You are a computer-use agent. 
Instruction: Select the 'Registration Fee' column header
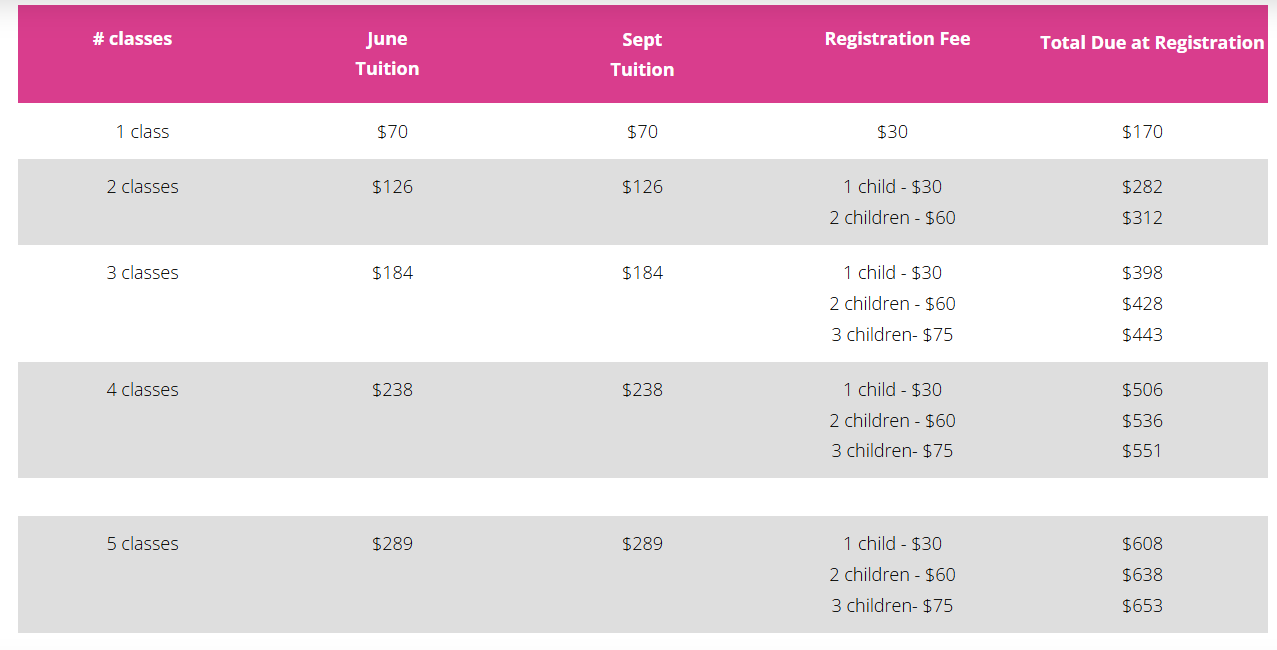pyautogui.click(x=897, y=39)
